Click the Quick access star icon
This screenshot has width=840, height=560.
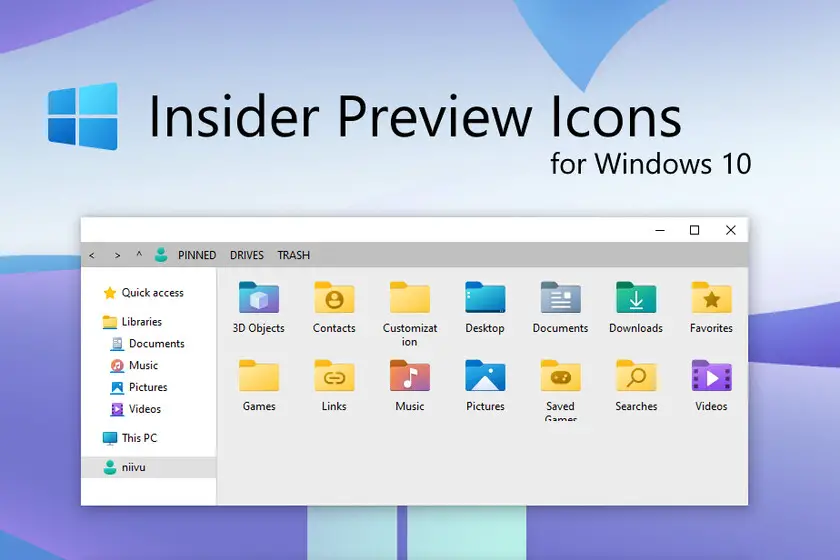(110, 293)
